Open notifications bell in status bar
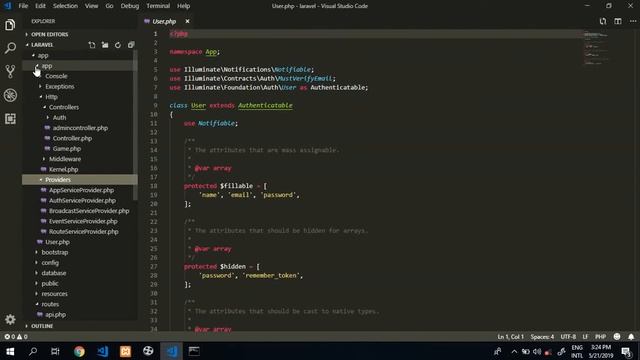Image resolution: width=640 pixels, height=360 pixels. coord(631,337)
